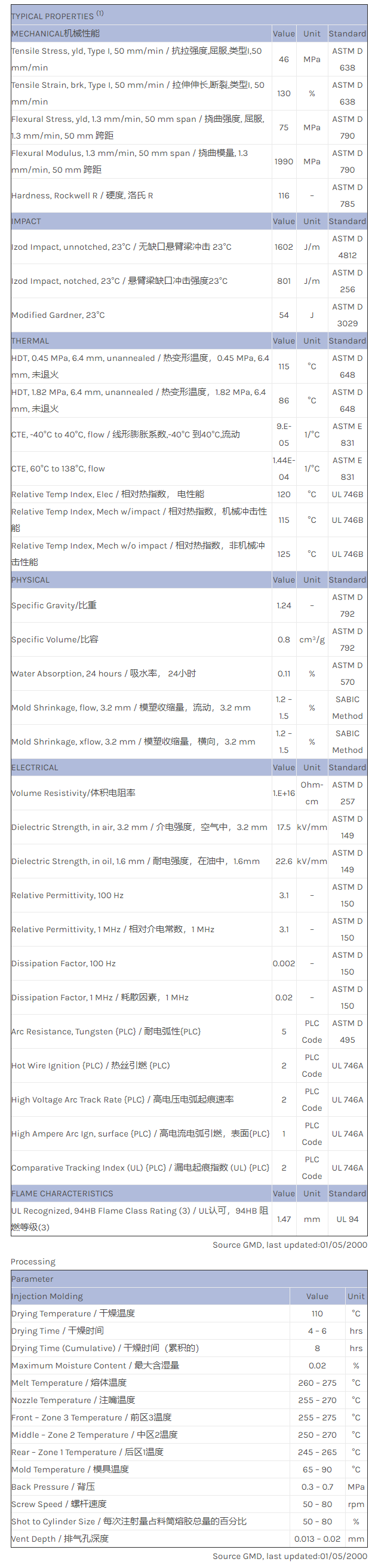Click the Hot Wire Ignition row label
This screenshot has height=1568, width=372.
tap(91, 1065)
